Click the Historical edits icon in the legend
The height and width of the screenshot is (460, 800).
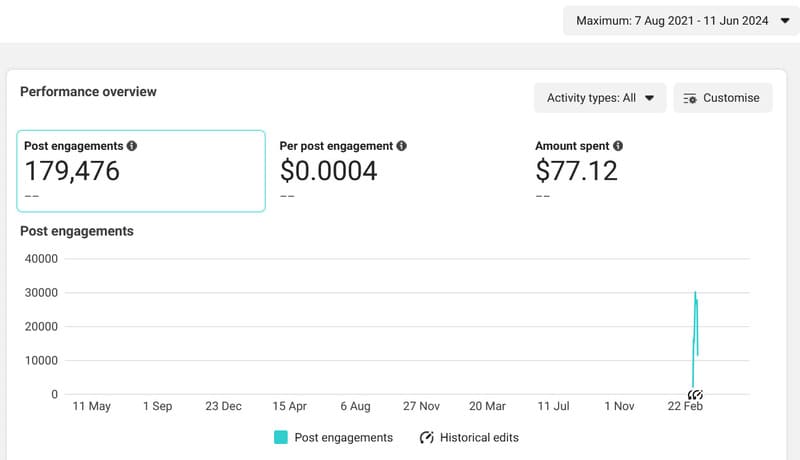(427, 437)
